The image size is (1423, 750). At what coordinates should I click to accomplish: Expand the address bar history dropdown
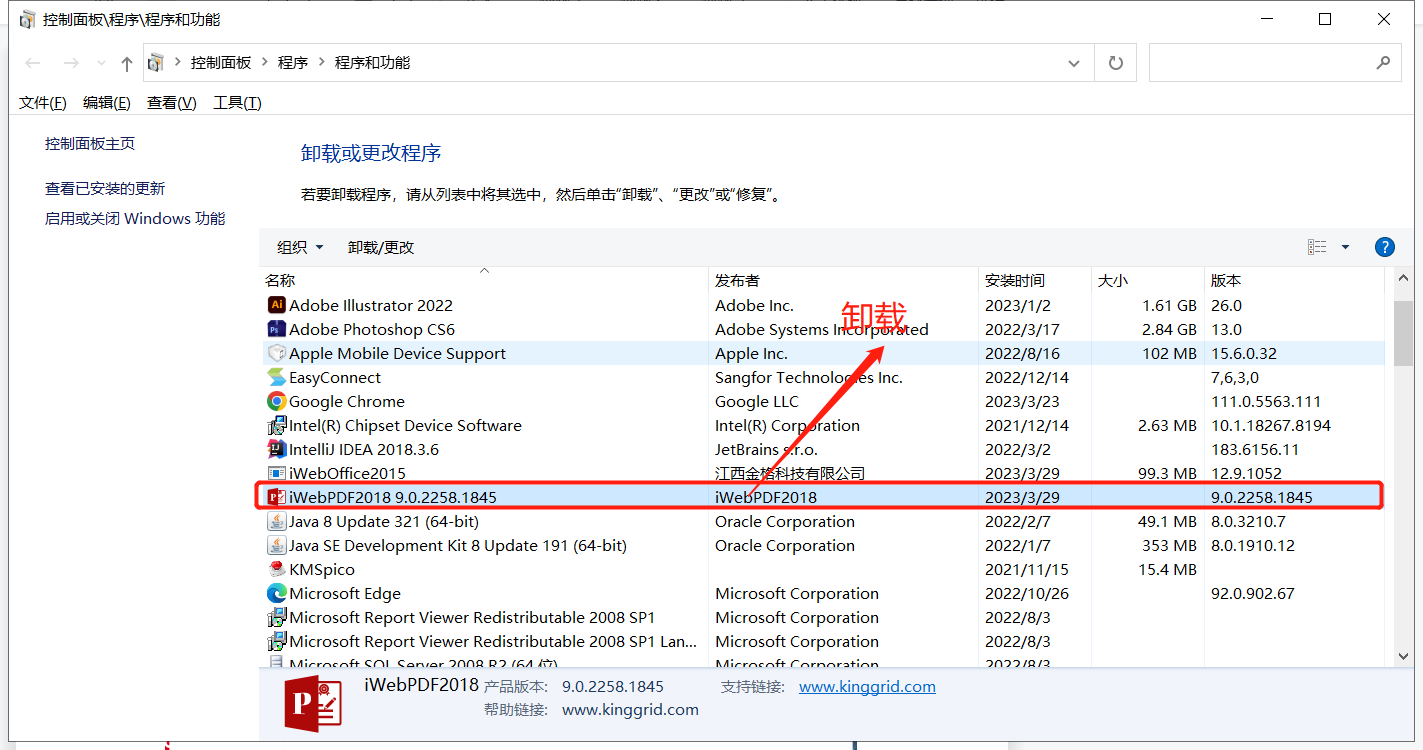[1074, 63]
